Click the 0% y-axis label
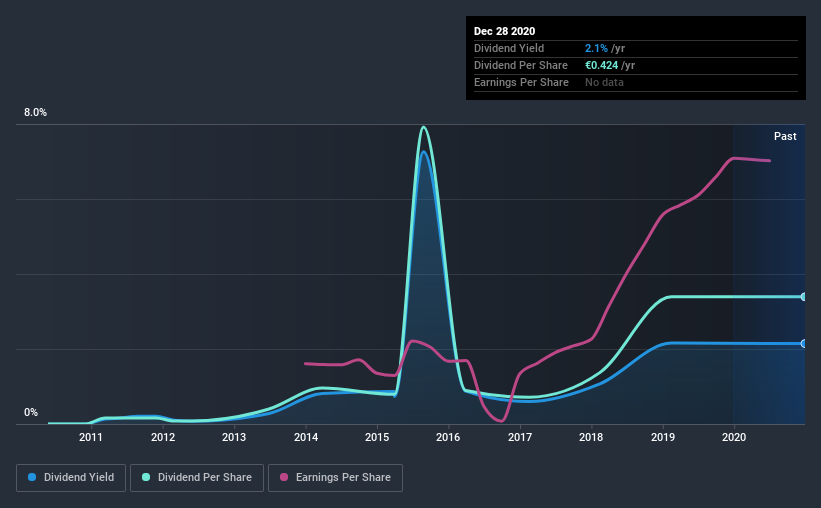The width and height of the screenshot is (821, 508). coord(31,413)
